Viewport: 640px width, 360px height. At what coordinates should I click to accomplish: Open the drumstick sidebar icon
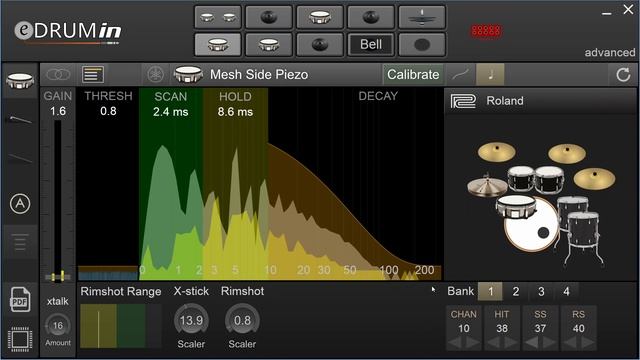tap(20, 120)
